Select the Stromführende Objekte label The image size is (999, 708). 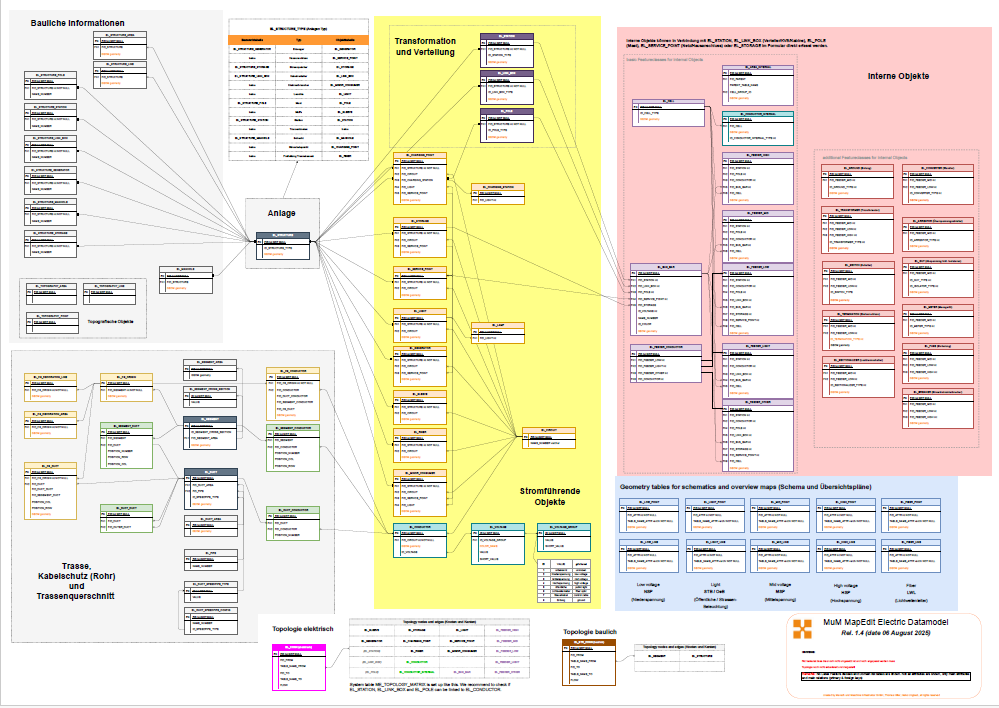(x=550, y=496)
